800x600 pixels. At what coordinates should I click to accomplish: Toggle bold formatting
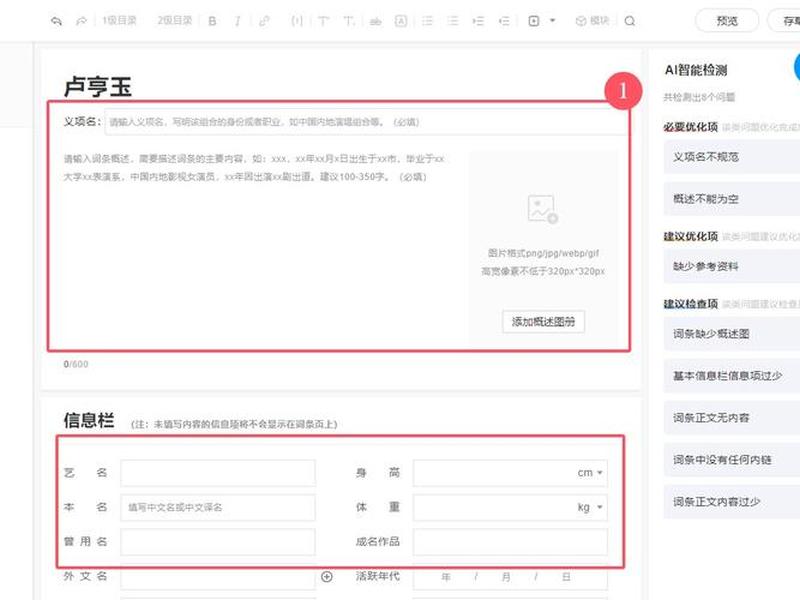[x=212, y=21]
